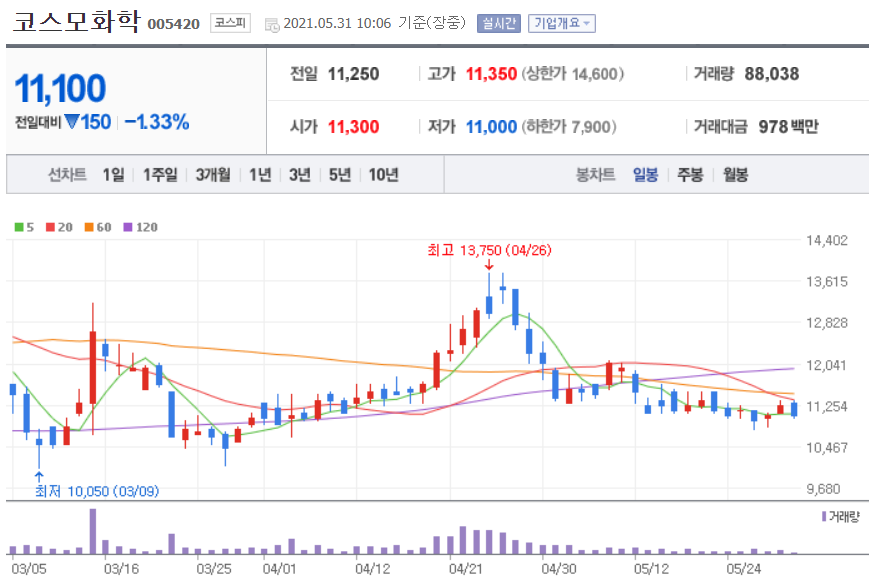Select the 1일 line chart tab
The width and height of the screenshot is (869, 581).
114,175
